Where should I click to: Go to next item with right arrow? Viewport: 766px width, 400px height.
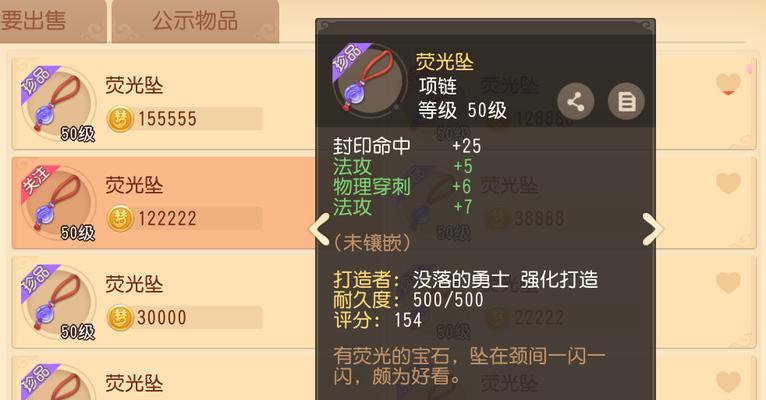652,229
